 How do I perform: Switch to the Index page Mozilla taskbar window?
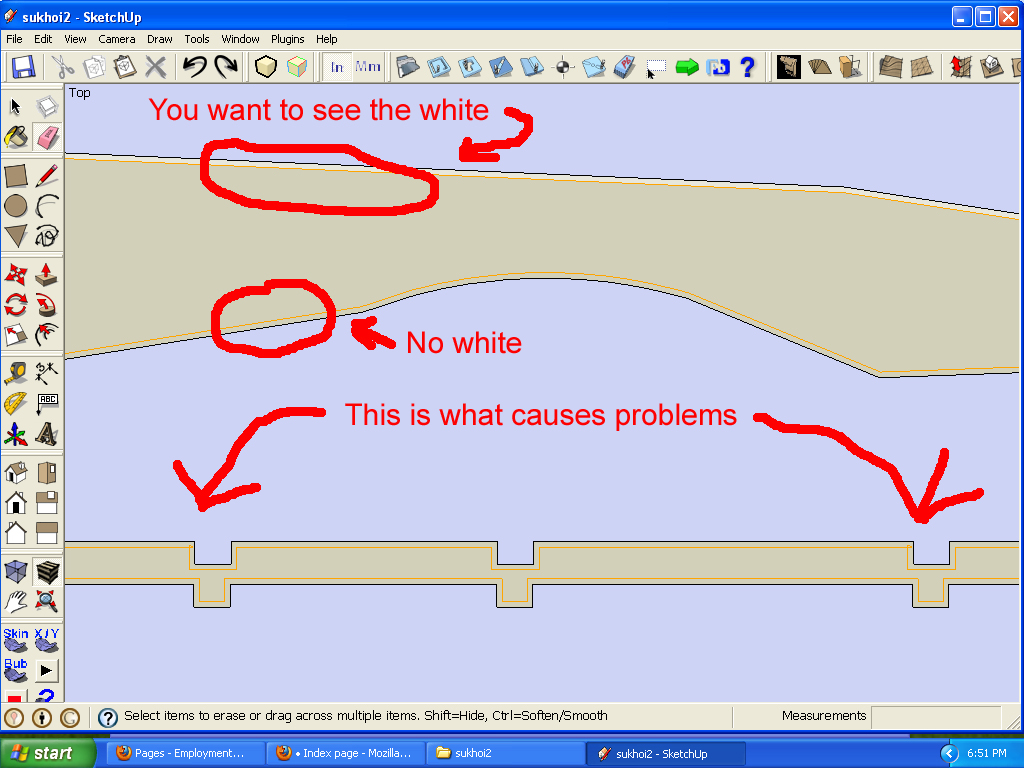click(346, 753)
